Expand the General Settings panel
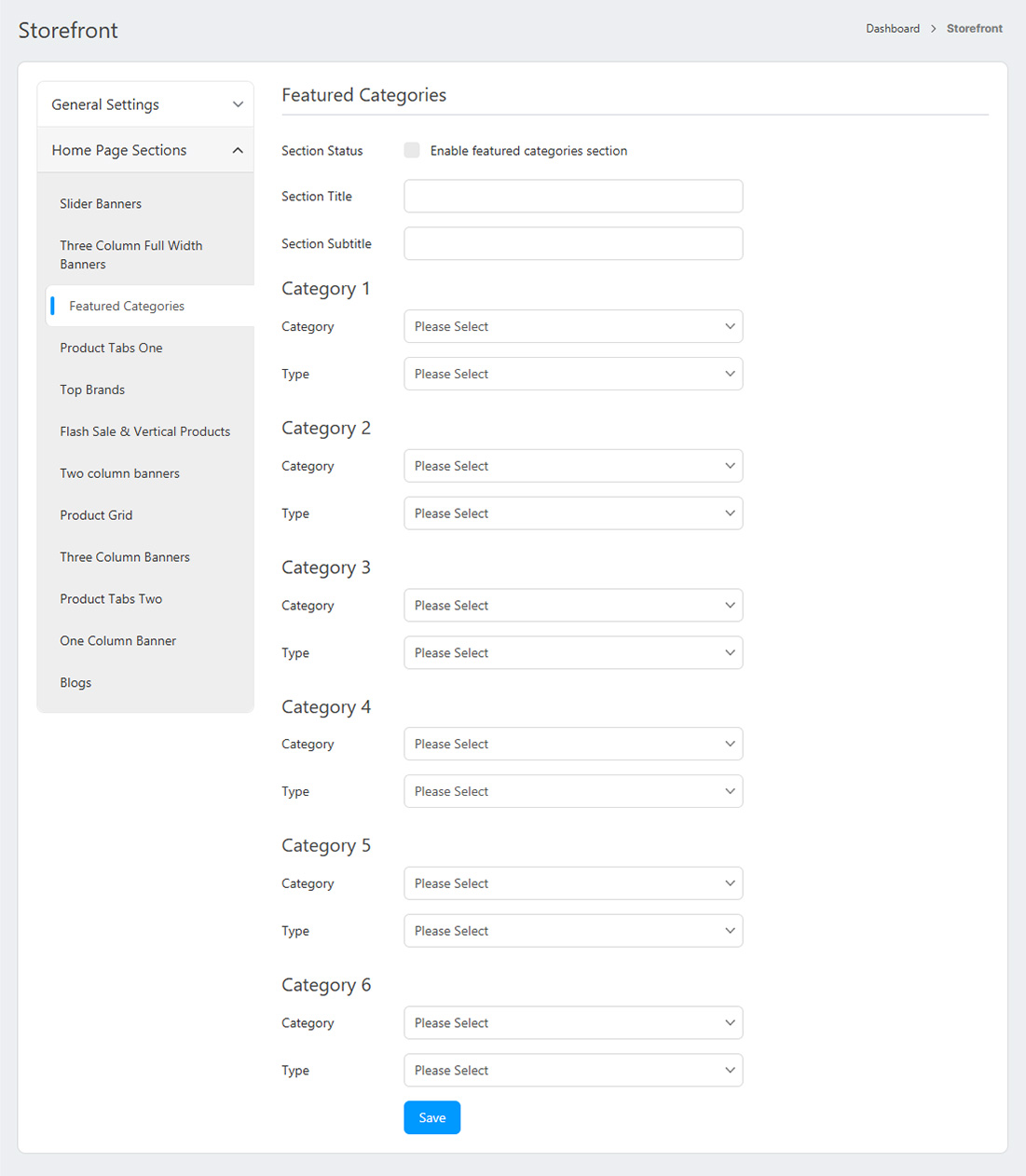The width and height of the screenshot is (1026, 1176). point(145,104)
